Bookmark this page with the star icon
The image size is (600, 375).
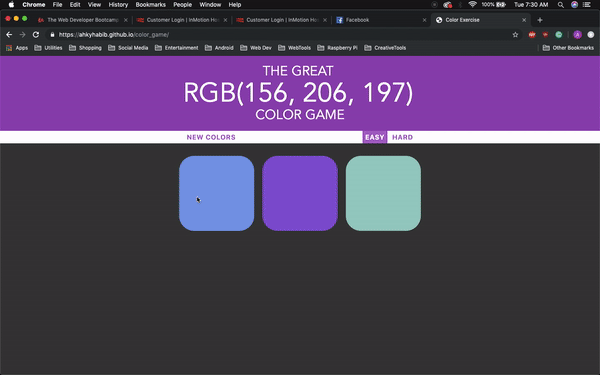point(515,35)
